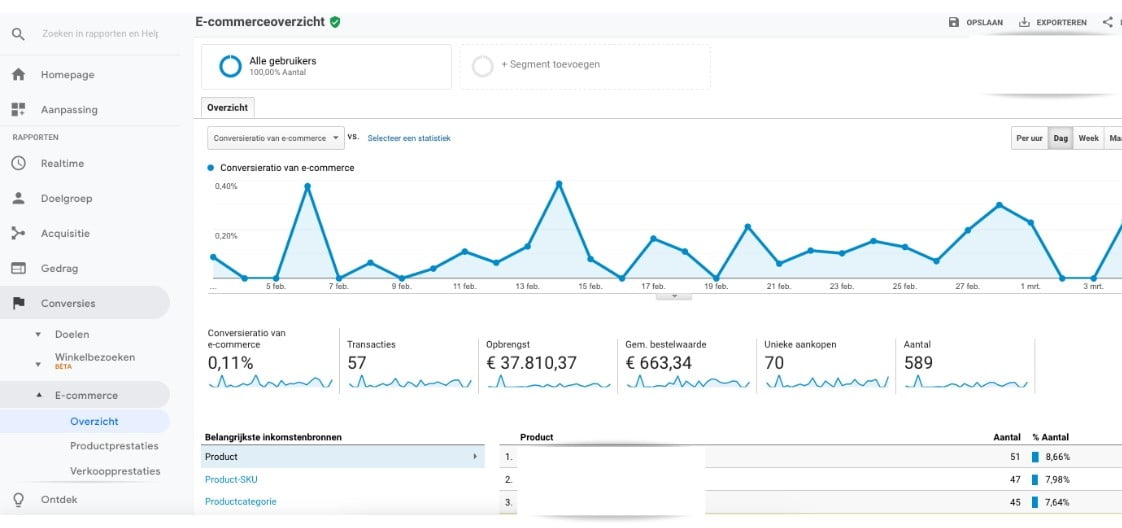1122x528 pixels.
Task: Click Selecteer een statistiek link
Action: [409, 138]
